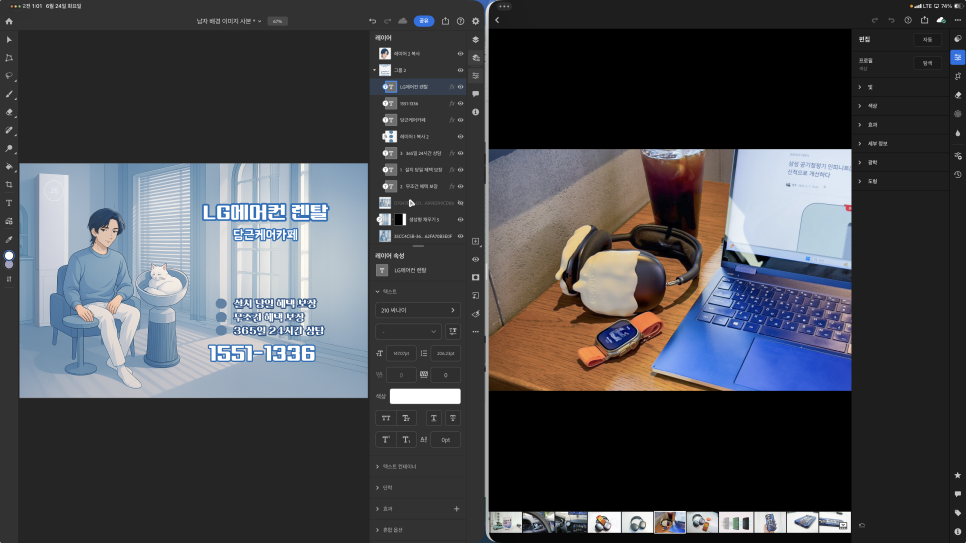Screen dimensions: 966x543
Task: Click the blue 공유 share button
Action: 424,21
